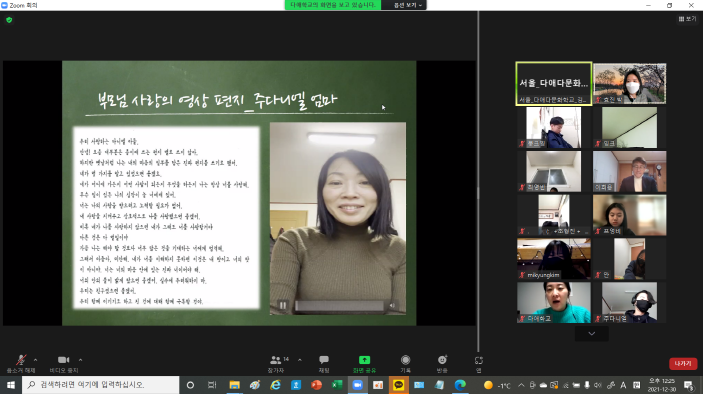Open the 앱 apps icon in Zoom toolbar
This screenshot has width=703, height=394.
[x=478, y=360]
